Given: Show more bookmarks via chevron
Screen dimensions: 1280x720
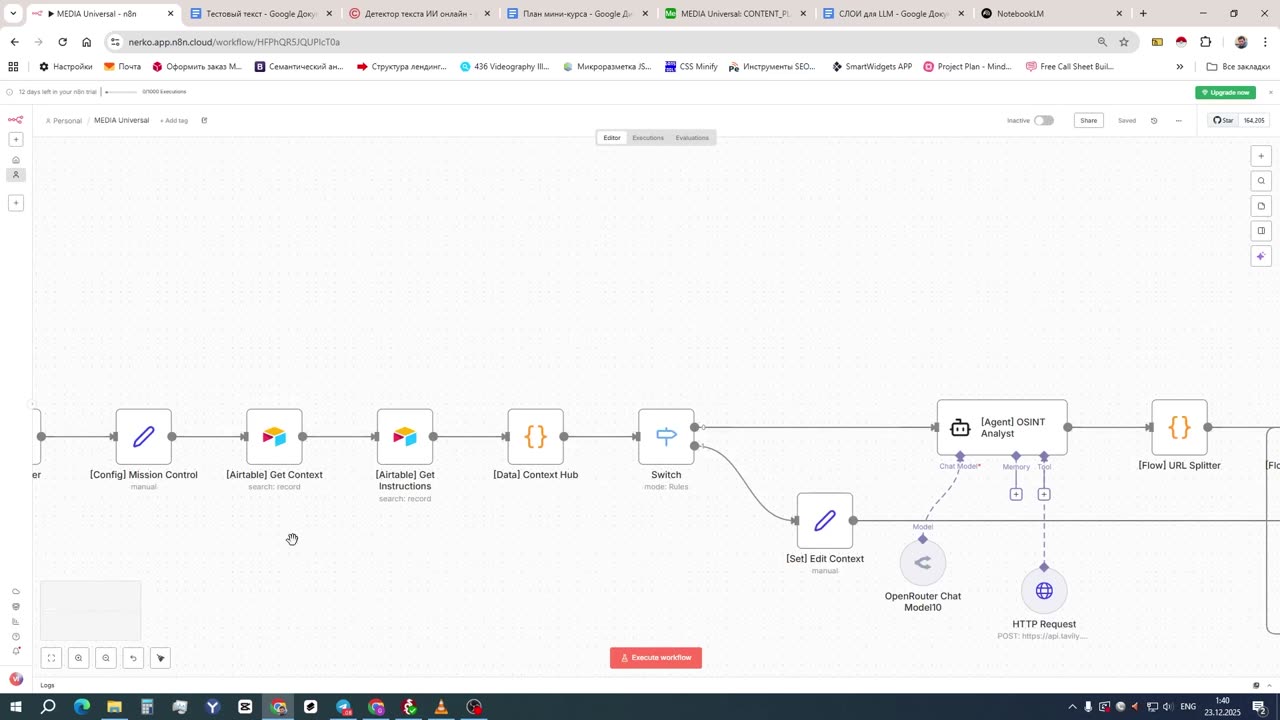Looking at the screenshot, I should tap(1180, 67).
